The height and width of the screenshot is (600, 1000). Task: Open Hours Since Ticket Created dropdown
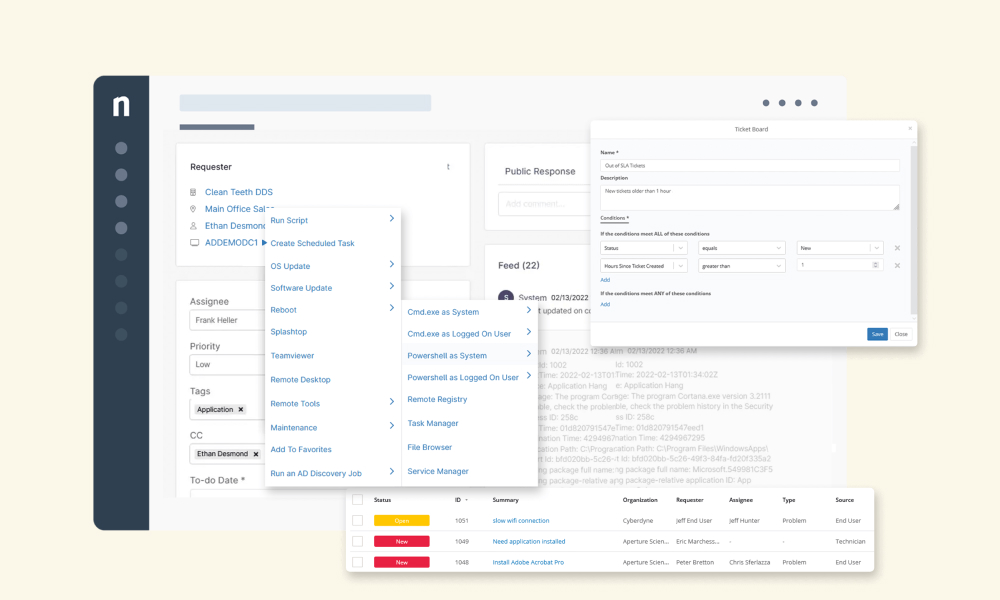(x=643, y=266)
